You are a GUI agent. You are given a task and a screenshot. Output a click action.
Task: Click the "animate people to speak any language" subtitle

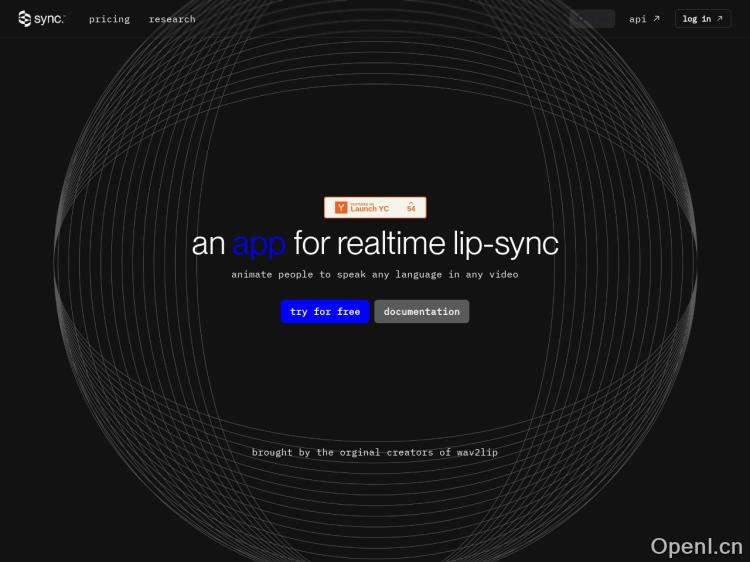coord(375,275)
